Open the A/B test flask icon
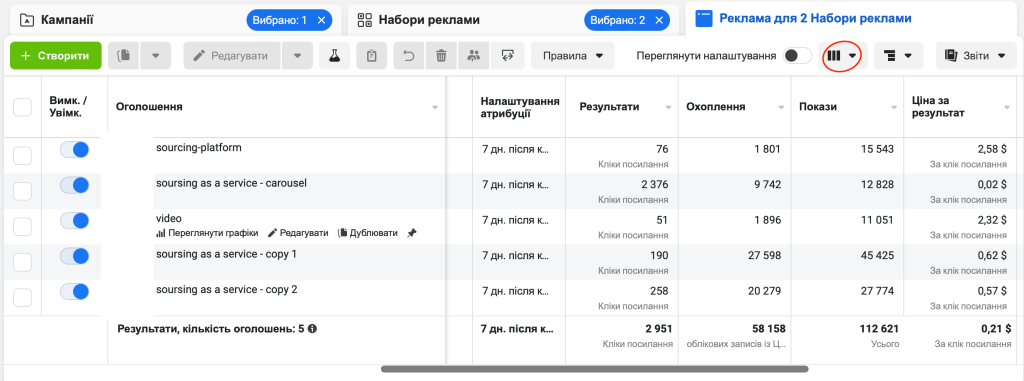This screenshot has height=381, width=1024. (x=334, y=56)
